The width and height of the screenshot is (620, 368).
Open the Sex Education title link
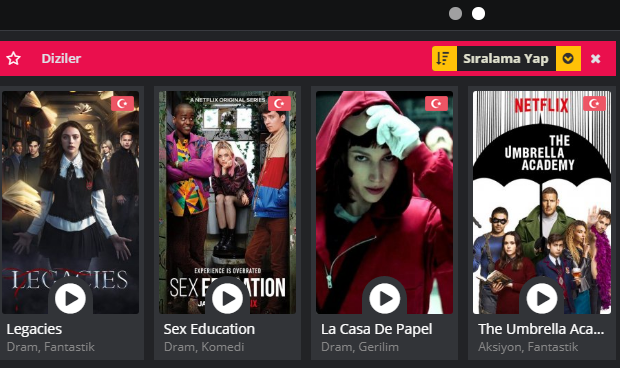coord(209,329)
